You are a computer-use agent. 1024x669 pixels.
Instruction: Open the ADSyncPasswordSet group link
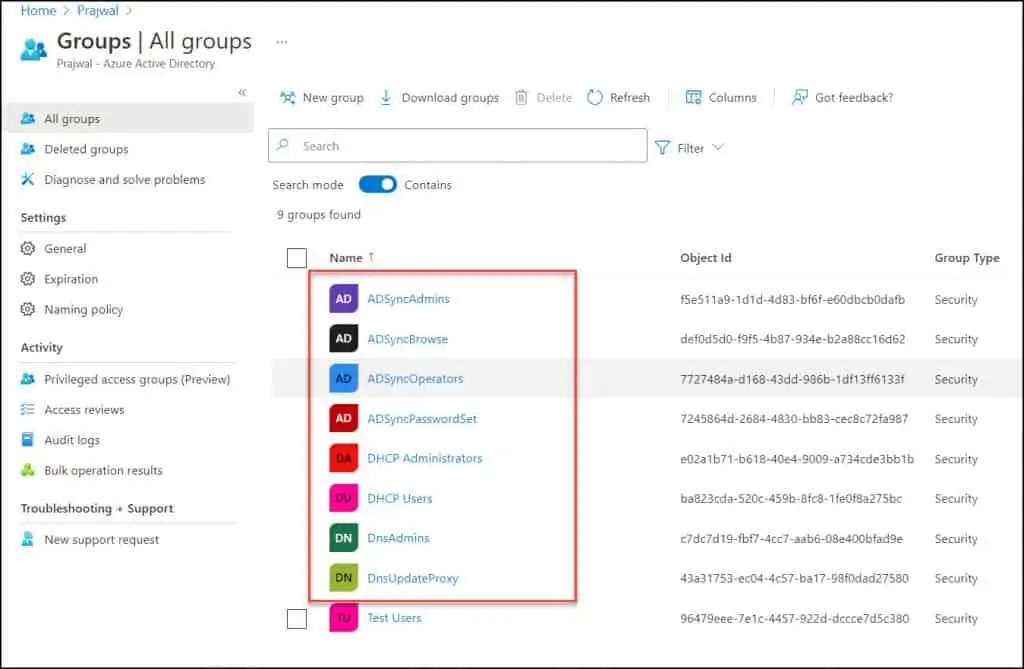coord(422,418)
